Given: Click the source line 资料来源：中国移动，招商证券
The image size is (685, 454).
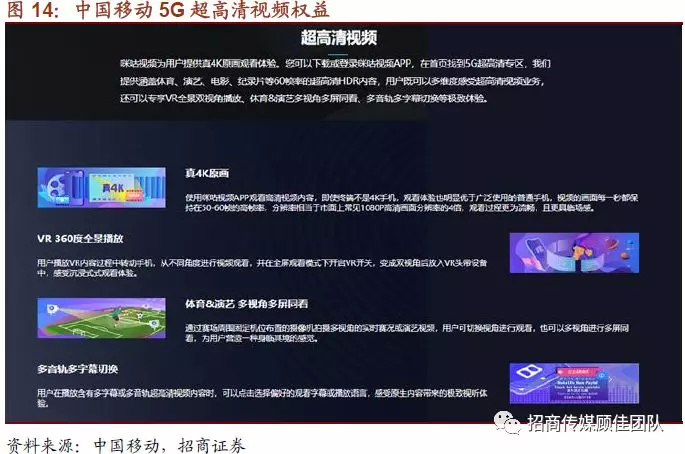Looking at the screenshot, I should tap(126, 446).
